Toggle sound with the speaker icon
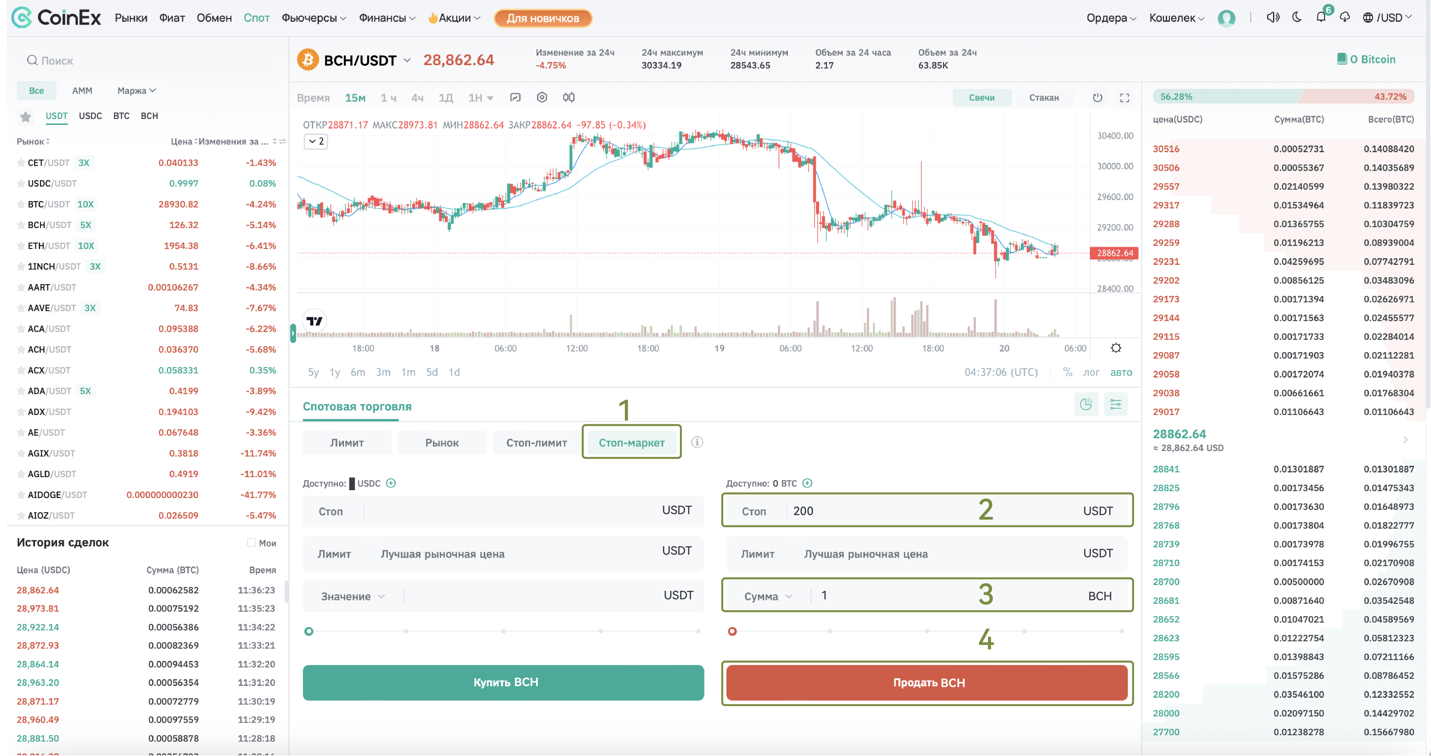1431x756 pixels. click(x=1273, y=18)
